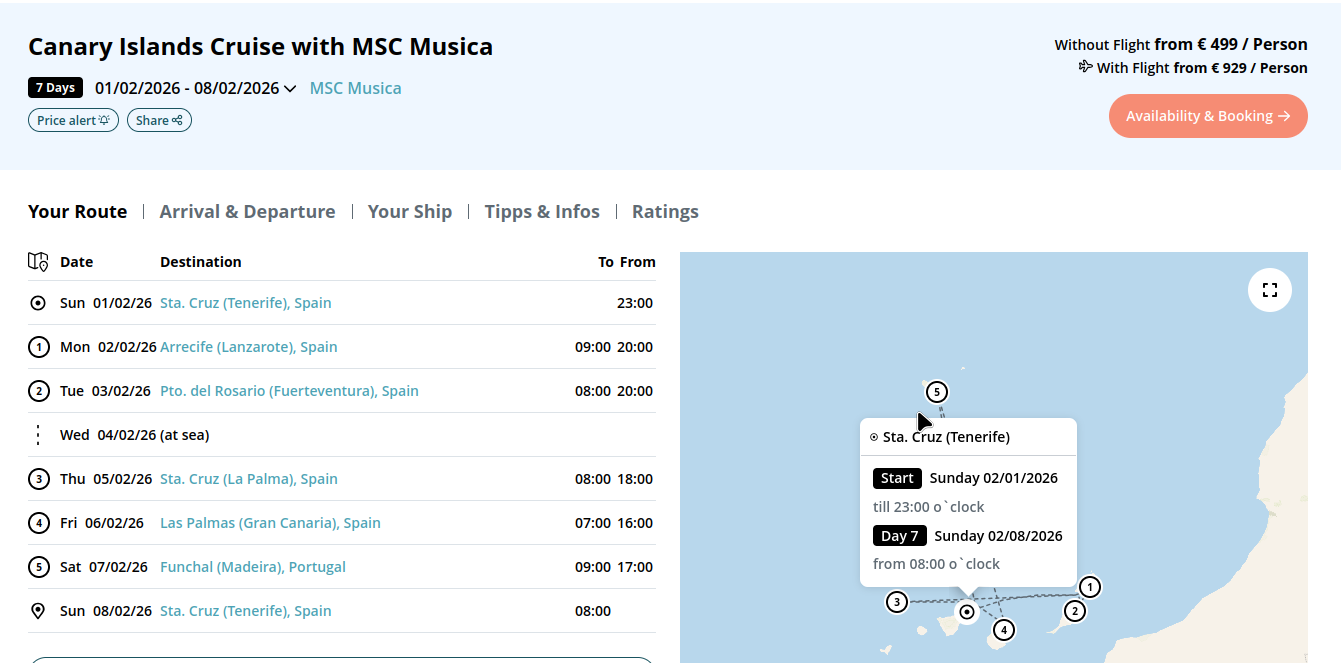Click the Wed 04/02/26 (at sea) text

[134, 435]
